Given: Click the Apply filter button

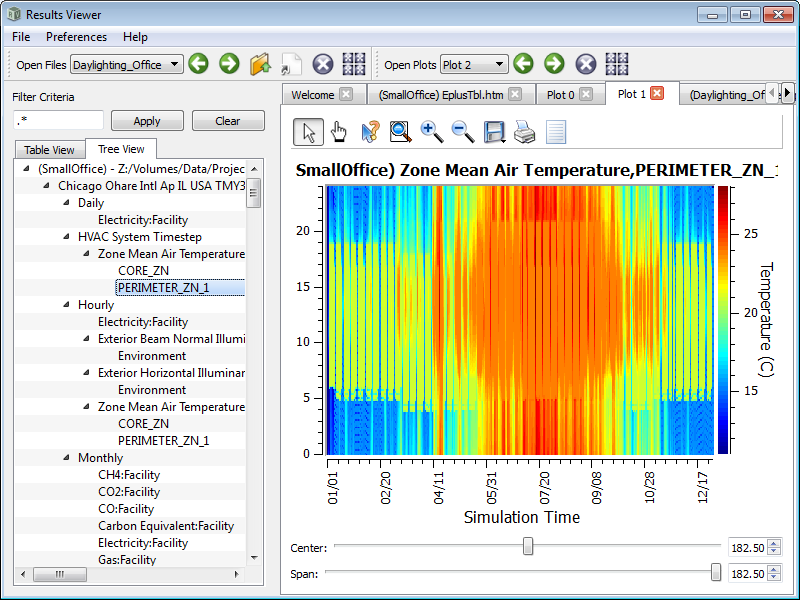Looking at the screenshot, I should pyautogui.click(x=147, y=121).
